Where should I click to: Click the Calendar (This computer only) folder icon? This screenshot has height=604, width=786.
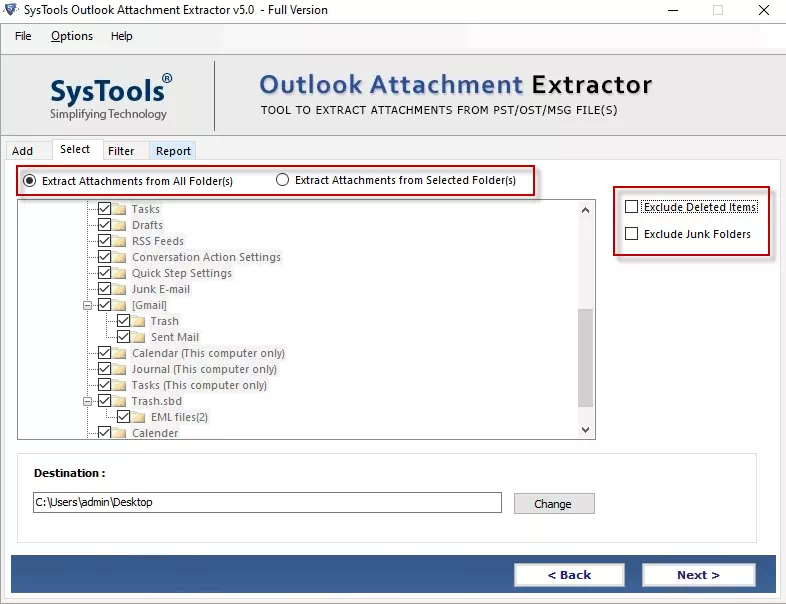point(119,353)
